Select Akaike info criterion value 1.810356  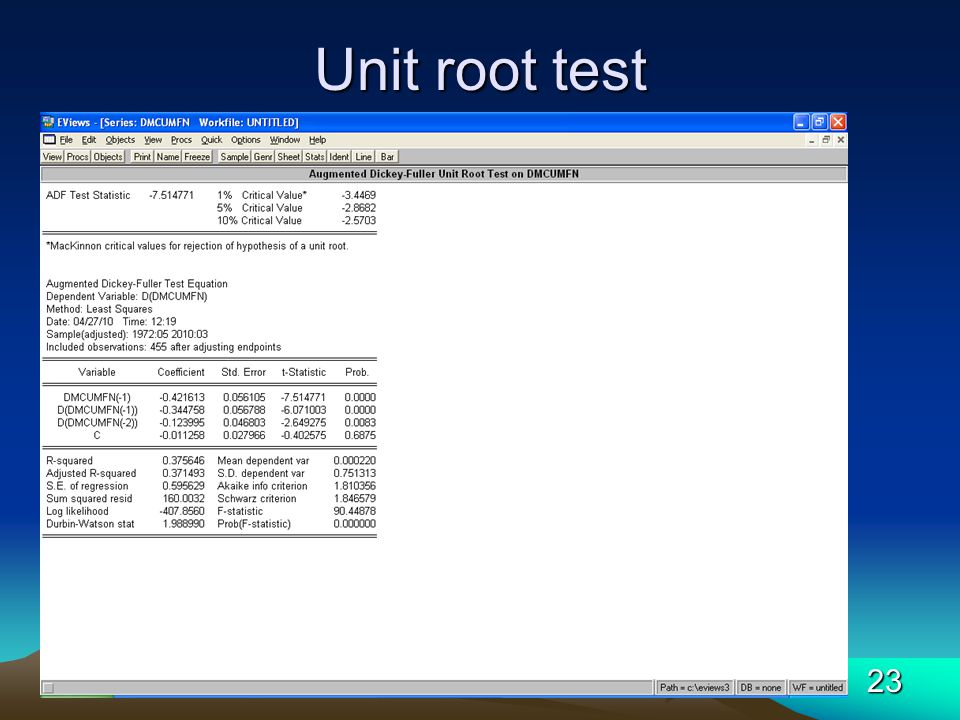pyautogui.click(x=355, y=486)
